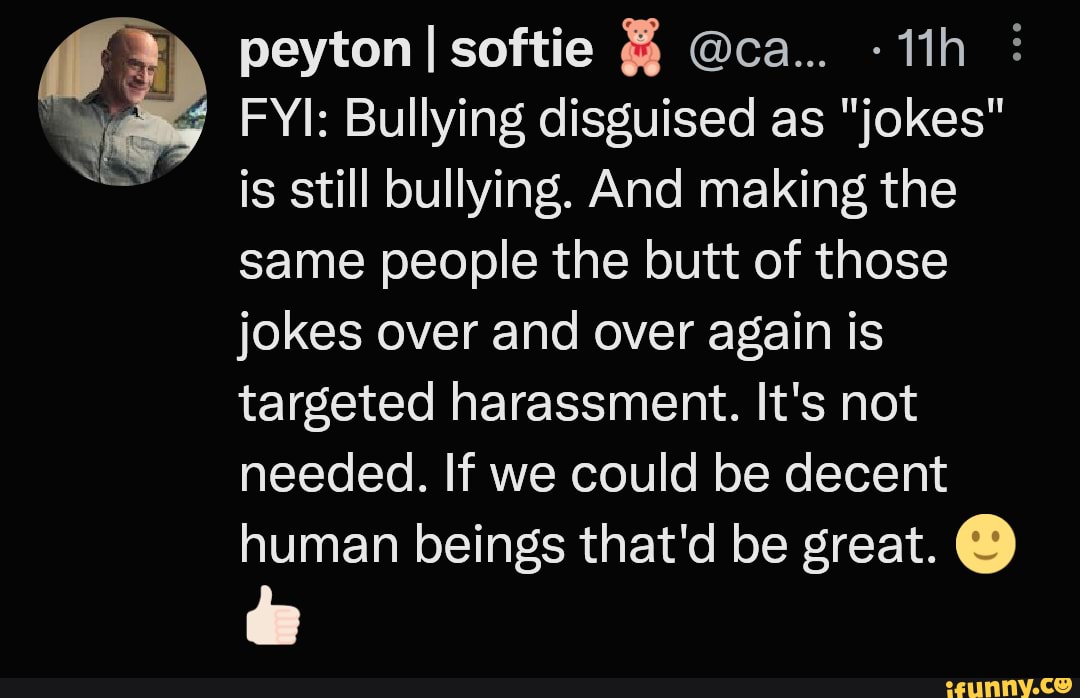Open the vertical dots dropdown for tweet actions
The image size is (1080, 698).
(x=1017, y=43)
